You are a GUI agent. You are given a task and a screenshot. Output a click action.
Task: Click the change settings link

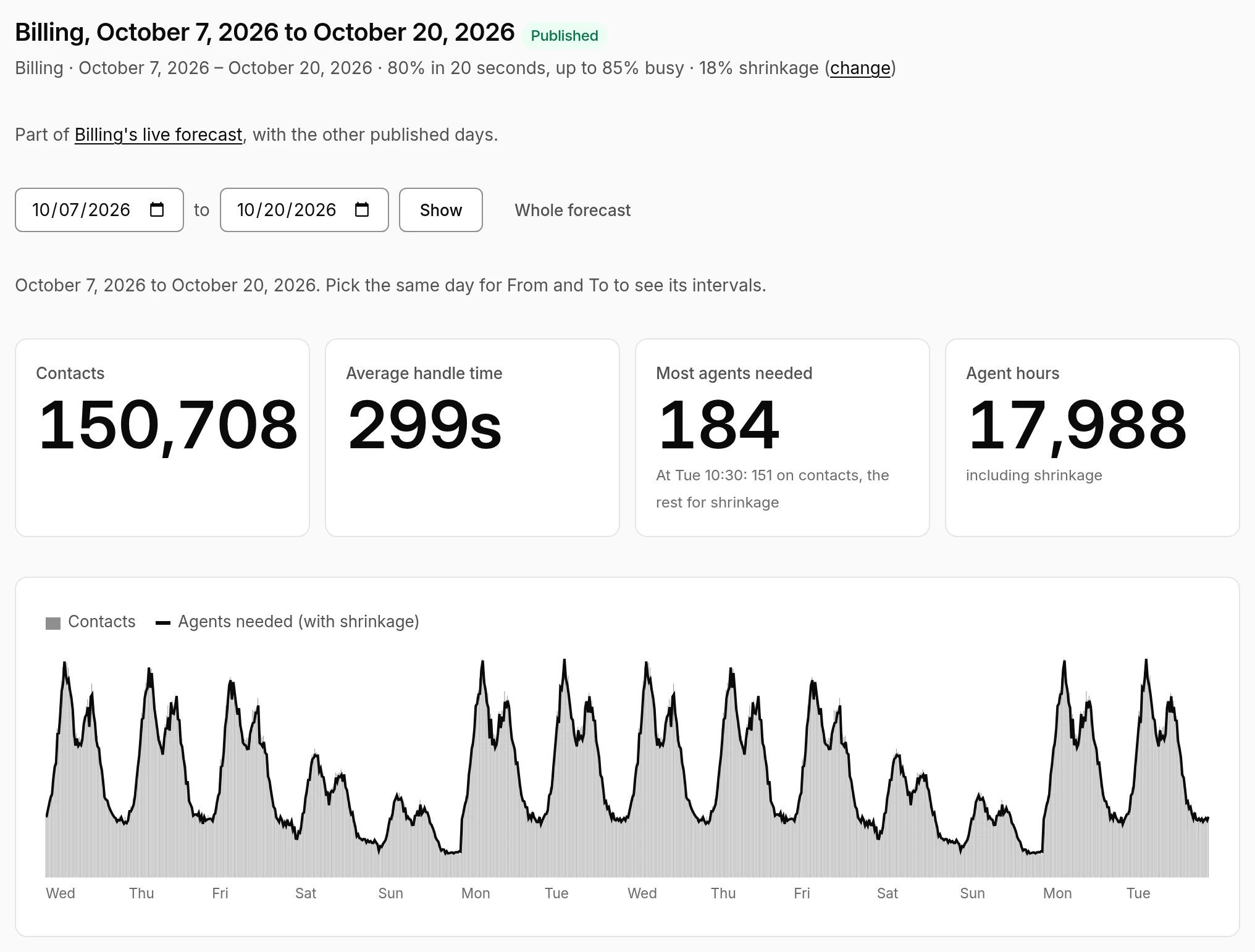[x=860, y=68]
